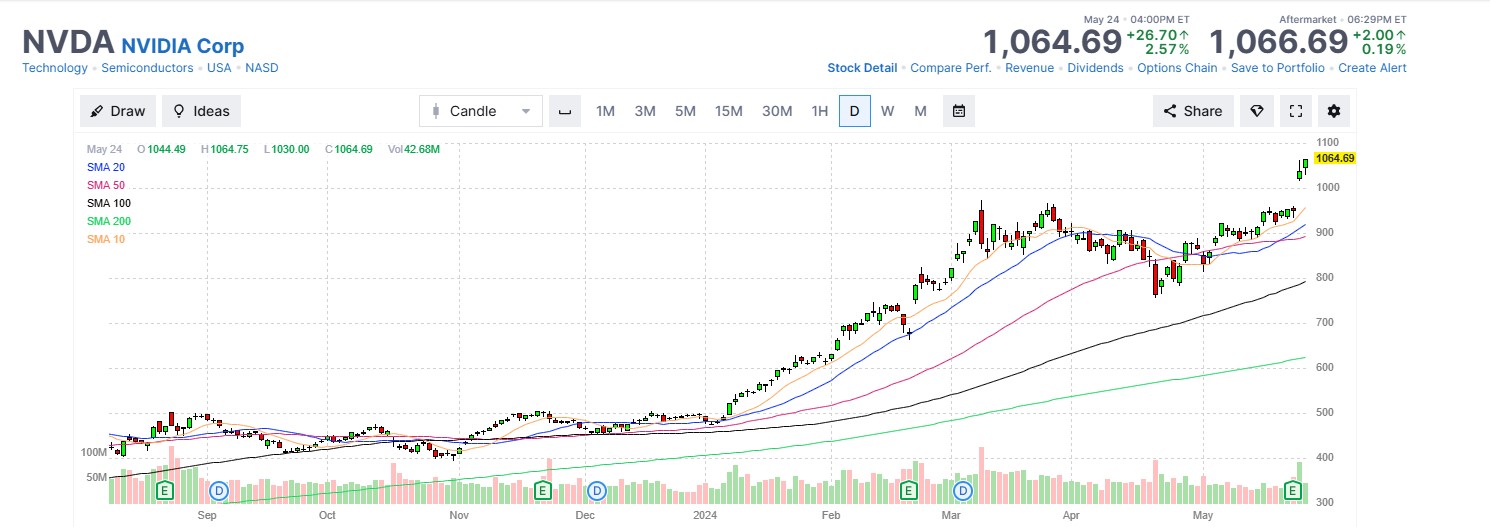This screenshot has width=1490, height=527.
Task: Open the Options Chain link
Action: 1177,68
